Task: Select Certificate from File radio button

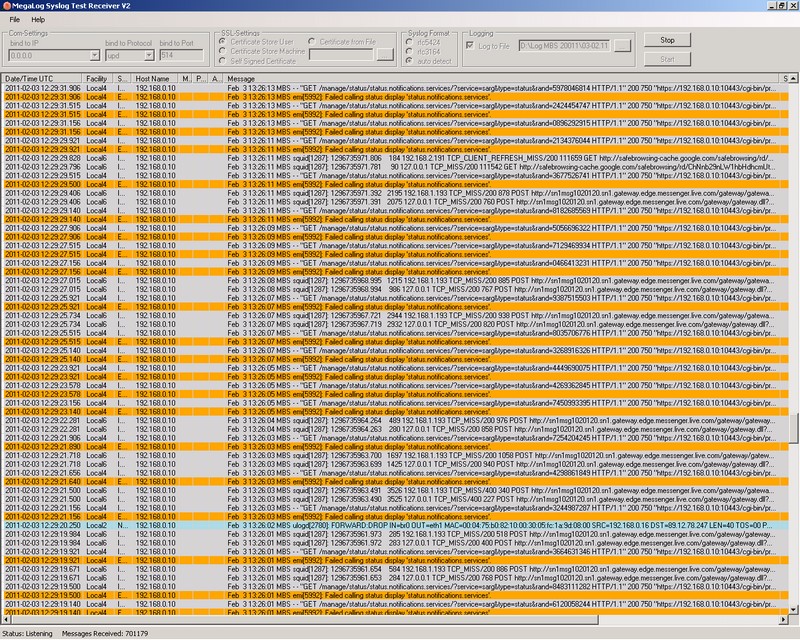Action: [x=312, y=41]
